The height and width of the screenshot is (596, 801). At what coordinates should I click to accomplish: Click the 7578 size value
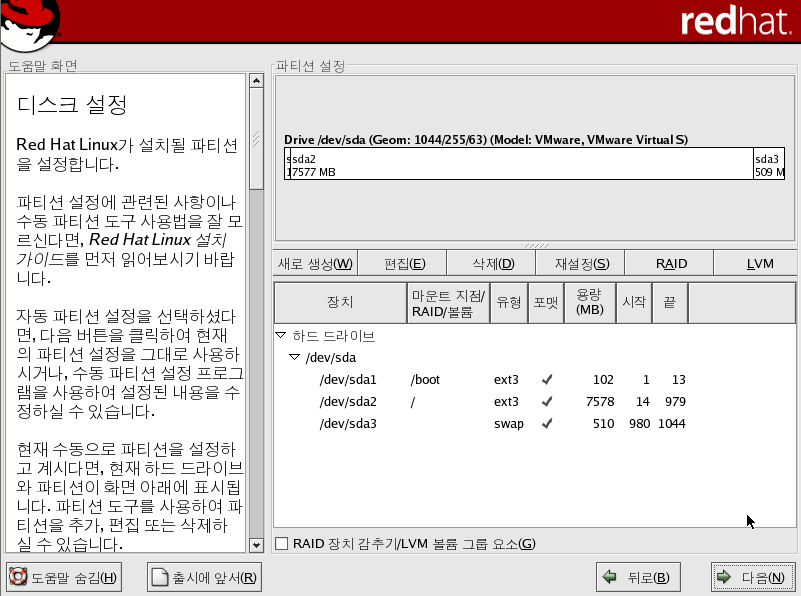pos(600,402)
